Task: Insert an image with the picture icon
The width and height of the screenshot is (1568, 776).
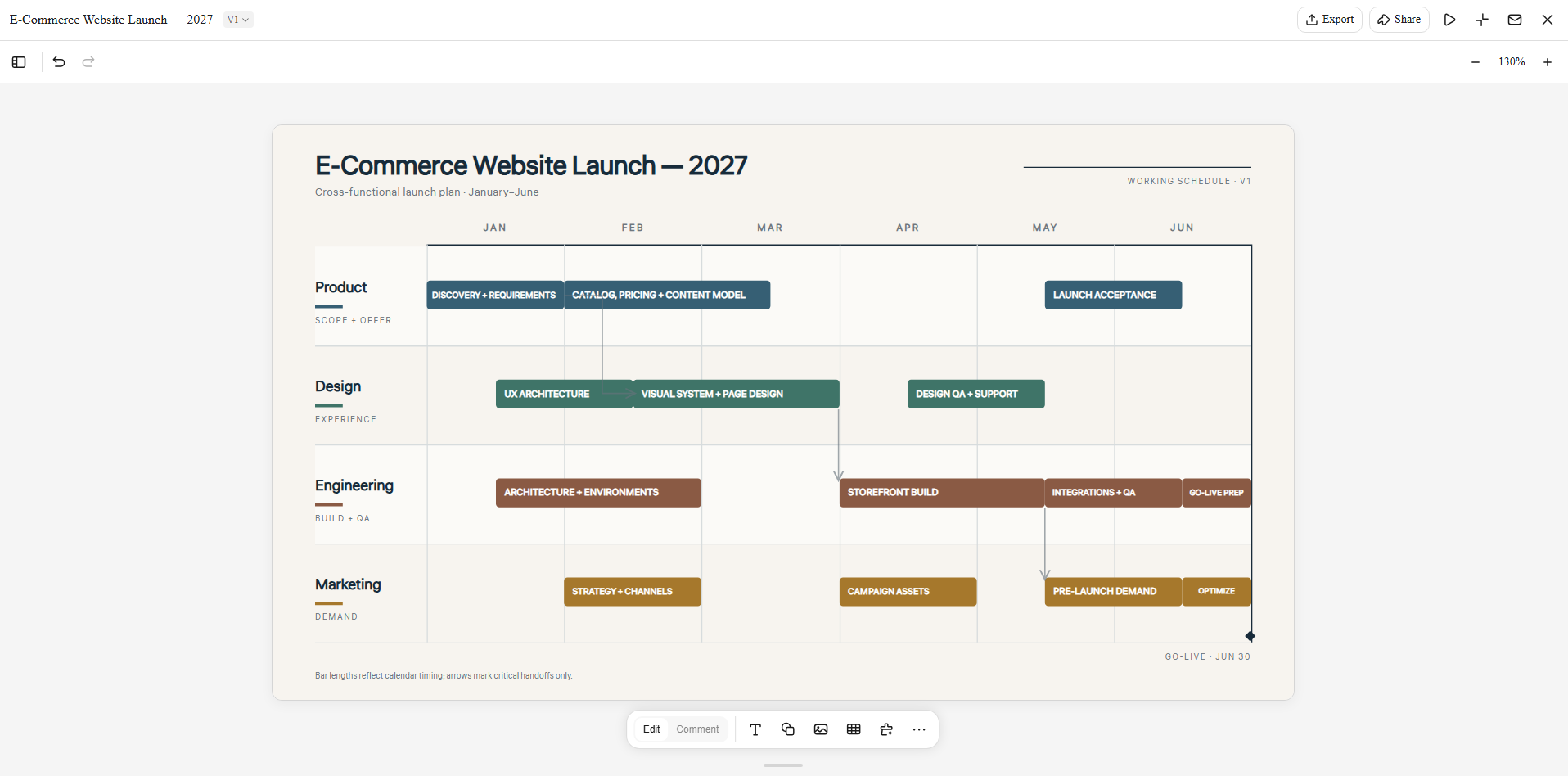Action: [x=821, y=729]
